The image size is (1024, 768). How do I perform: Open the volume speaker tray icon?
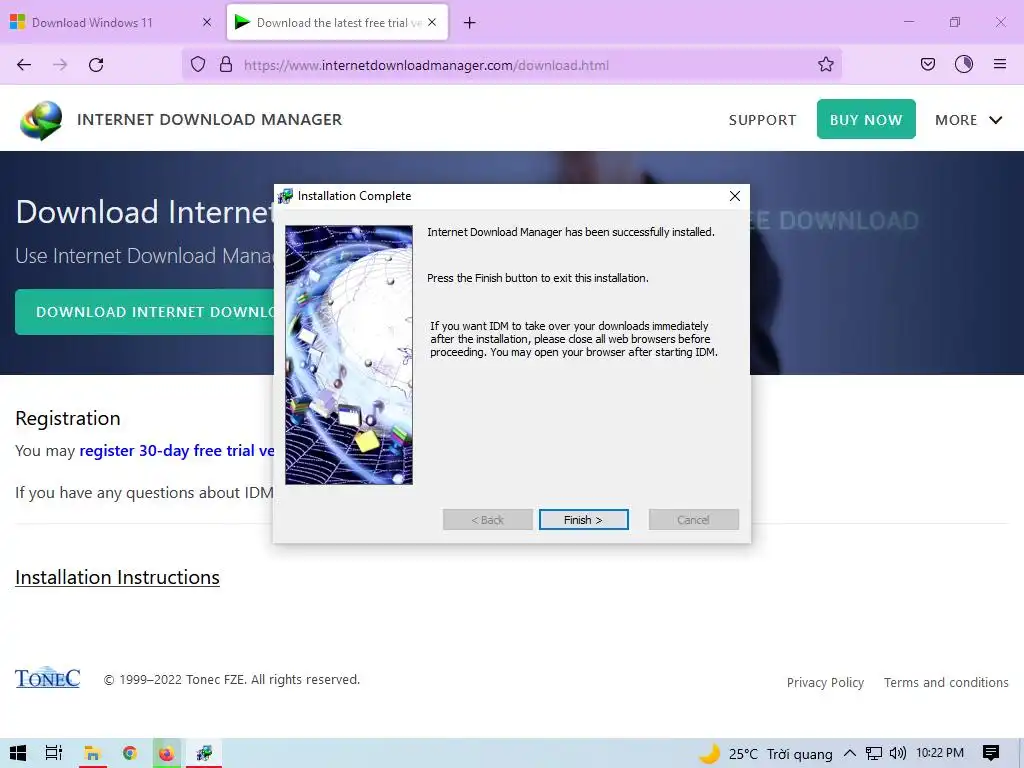[x=898, y=753]
